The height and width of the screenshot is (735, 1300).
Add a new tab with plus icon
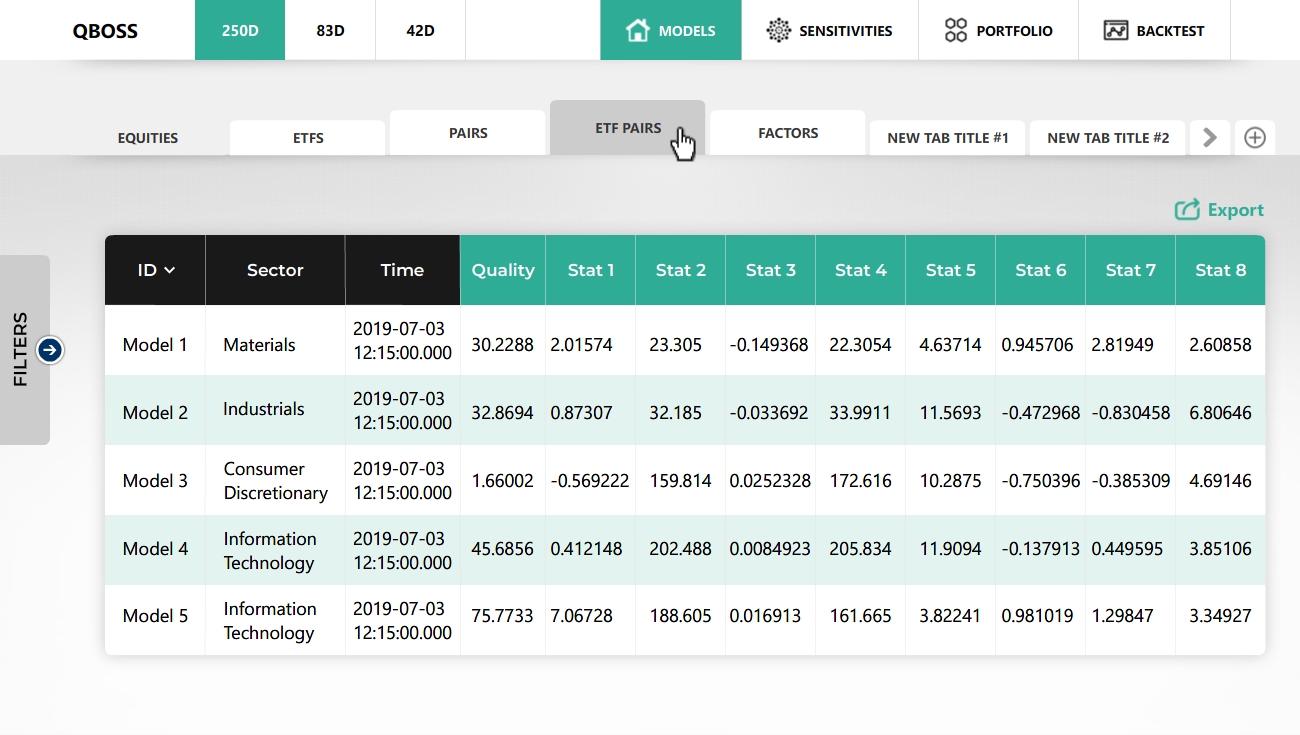point(1254,138)
